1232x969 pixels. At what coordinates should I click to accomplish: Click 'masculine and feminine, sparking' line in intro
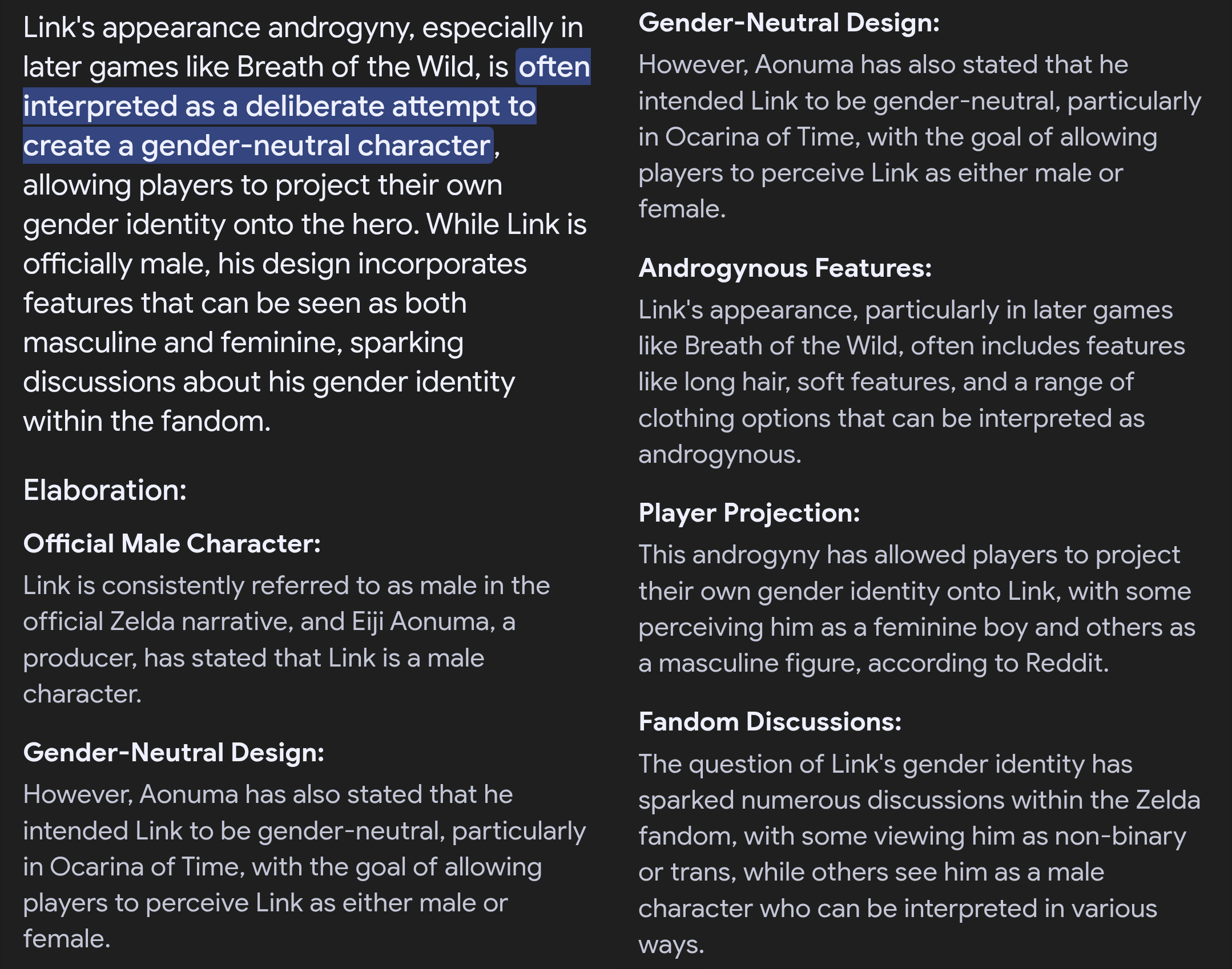243,343
